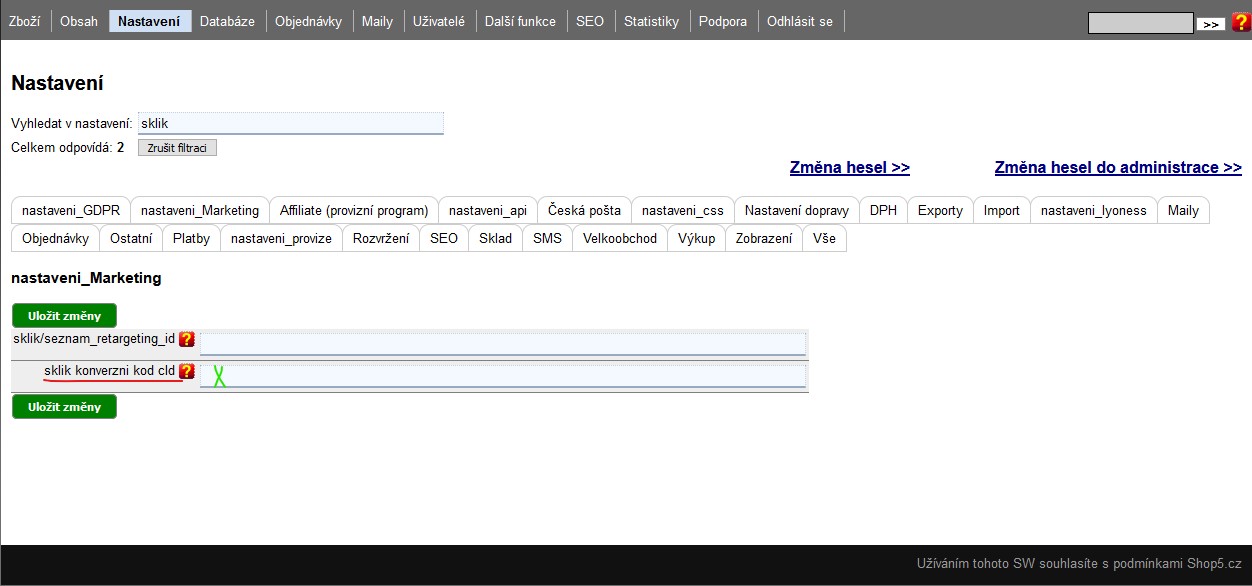Open the Statistiky menu

pyautogui.click(x=651, y=21)
